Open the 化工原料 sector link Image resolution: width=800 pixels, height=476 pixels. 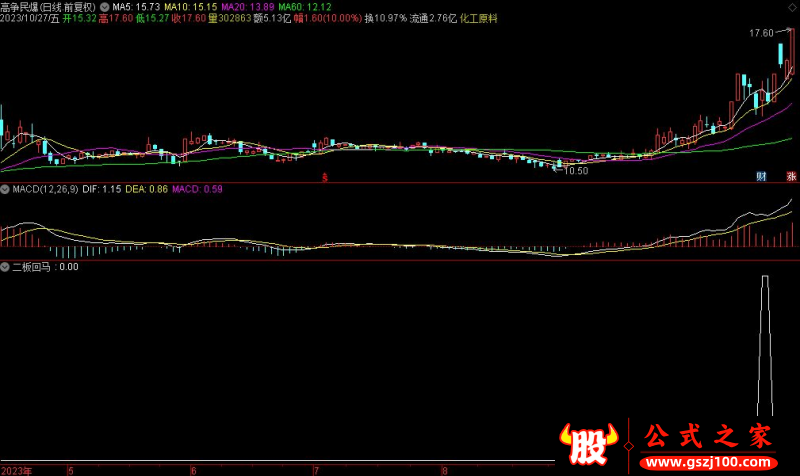479,18
